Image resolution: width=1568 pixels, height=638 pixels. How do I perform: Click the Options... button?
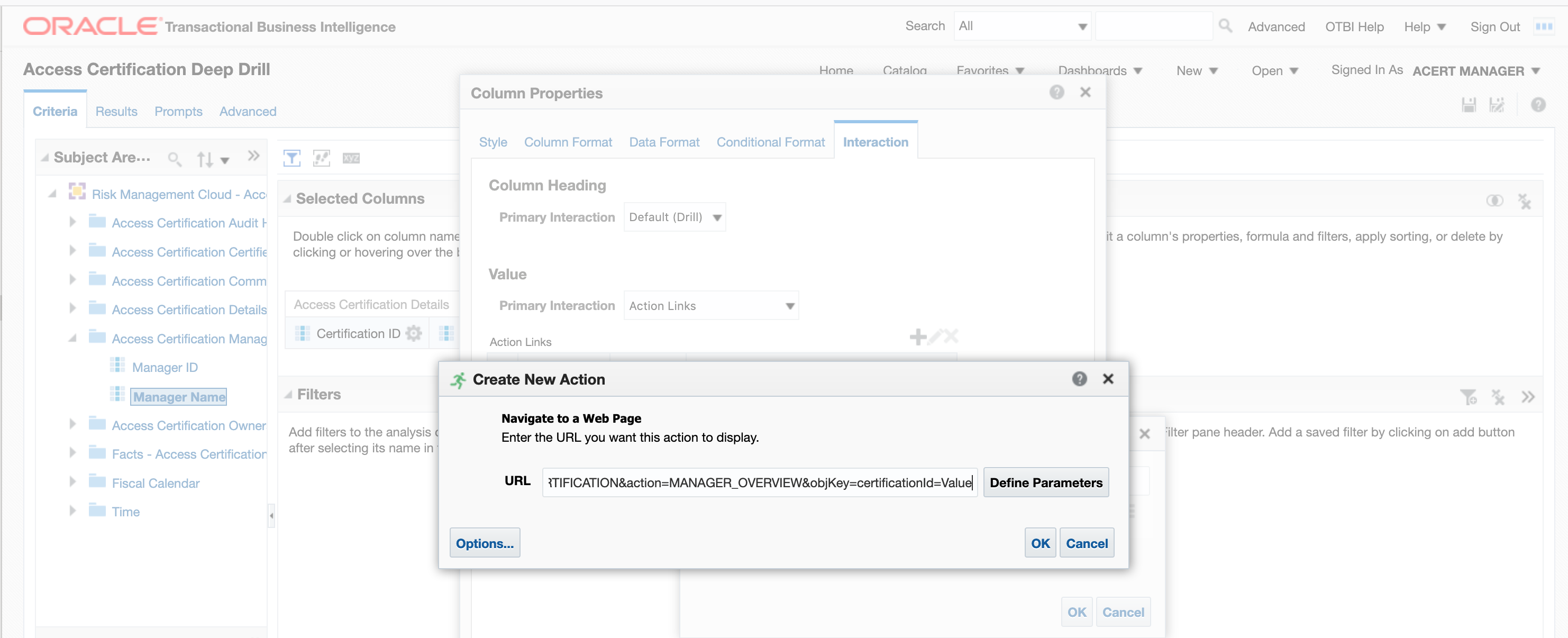tap(485, 543)
